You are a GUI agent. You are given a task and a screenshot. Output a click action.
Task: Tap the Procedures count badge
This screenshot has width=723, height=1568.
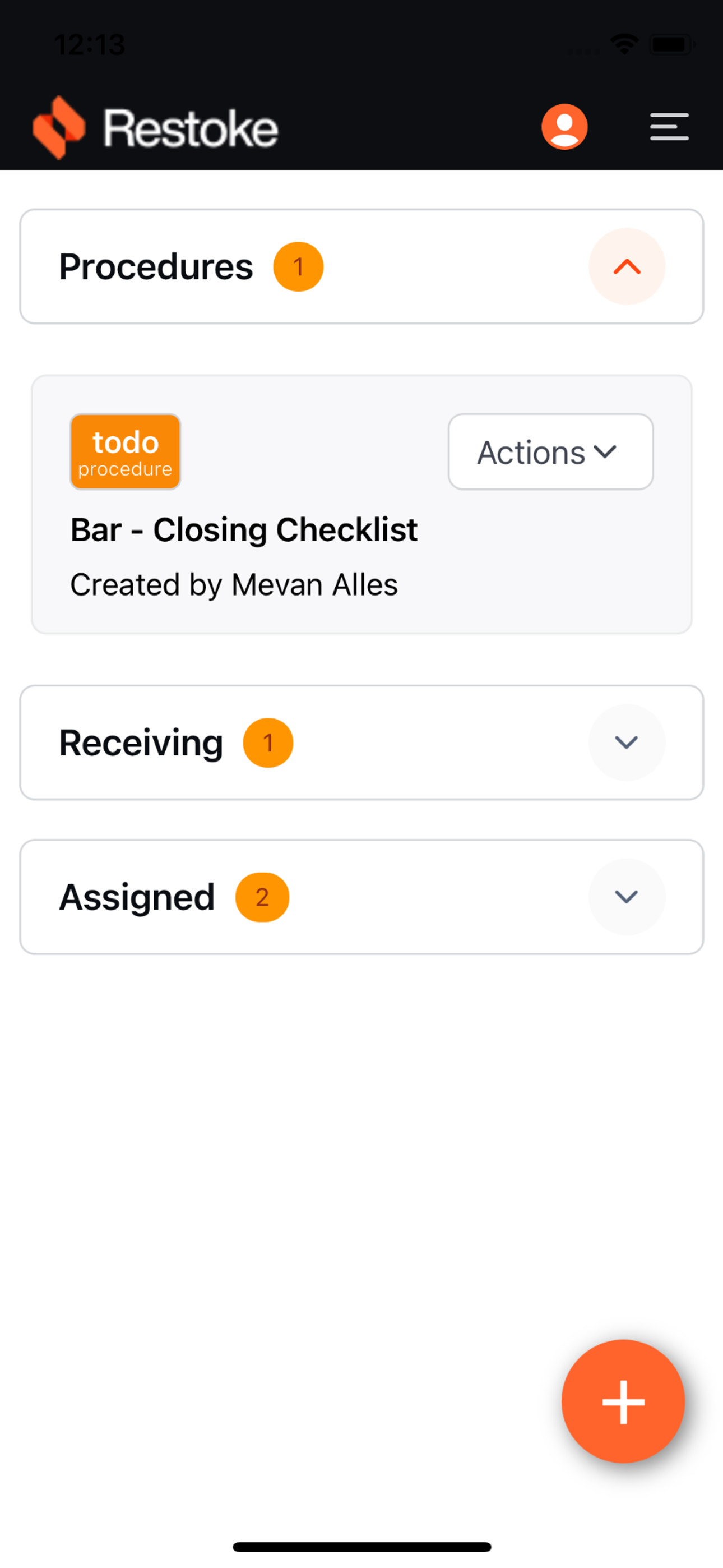point(298,266)
